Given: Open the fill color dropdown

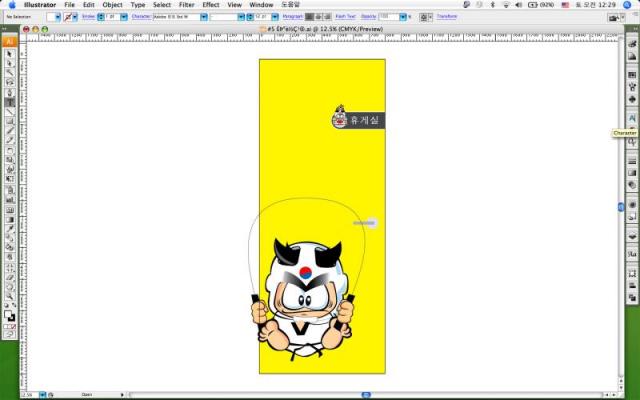Looking at the screenshot, I should coord(58,17).
